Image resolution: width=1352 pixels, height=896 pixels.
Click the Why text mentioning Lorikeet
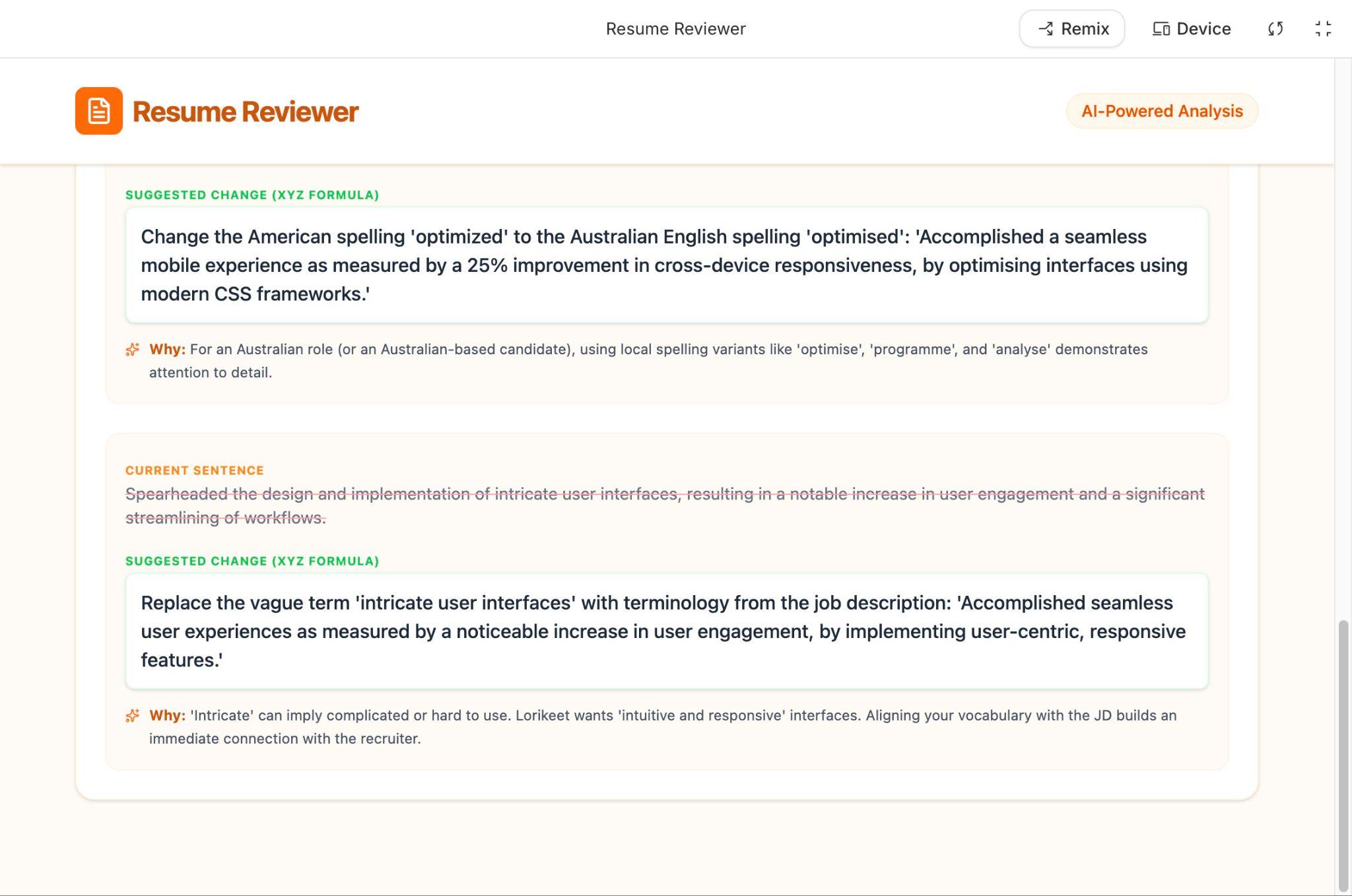[x=662, y=726]
